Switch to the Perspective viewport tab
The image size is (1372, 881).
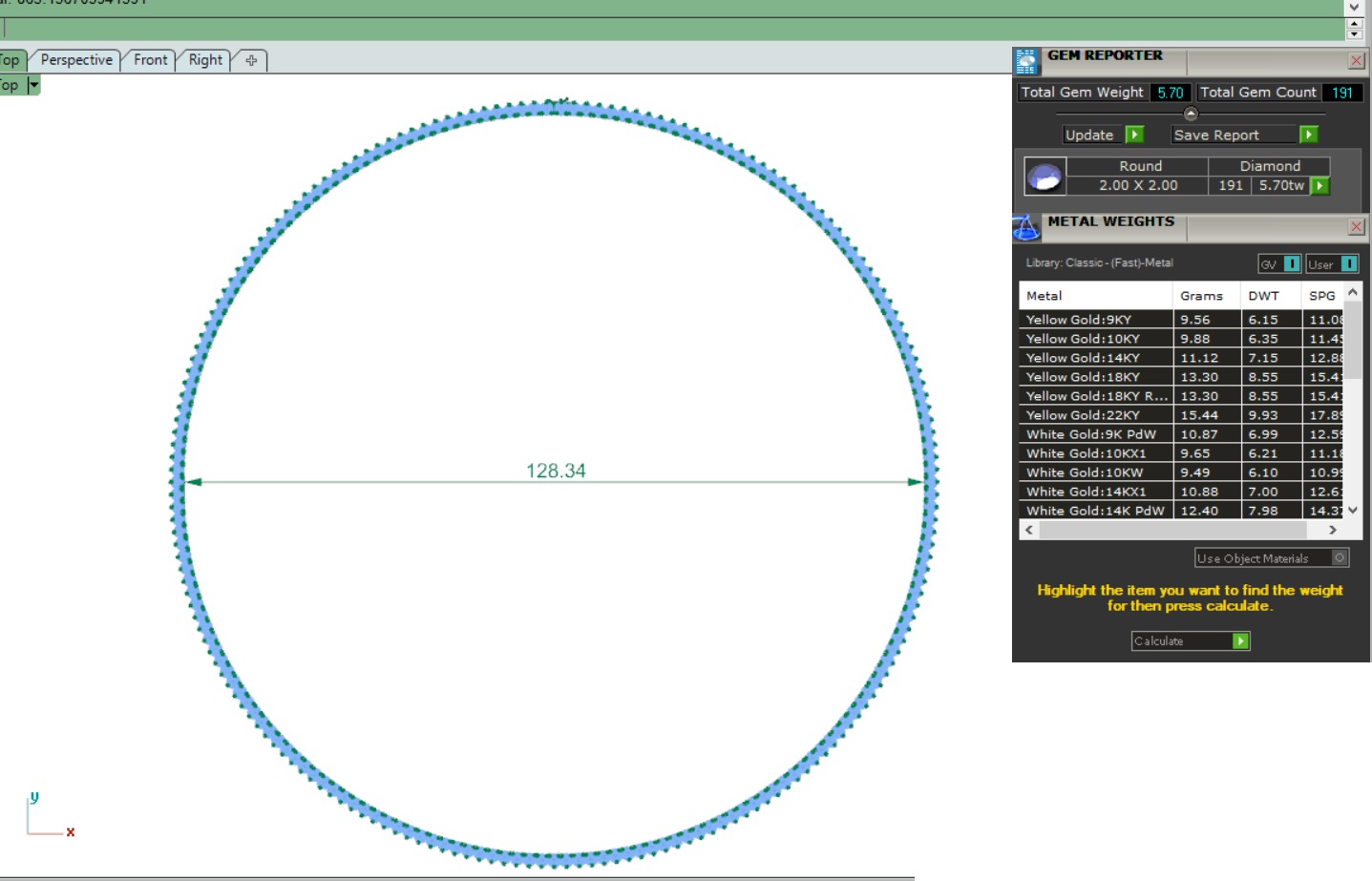coord(76,60)
